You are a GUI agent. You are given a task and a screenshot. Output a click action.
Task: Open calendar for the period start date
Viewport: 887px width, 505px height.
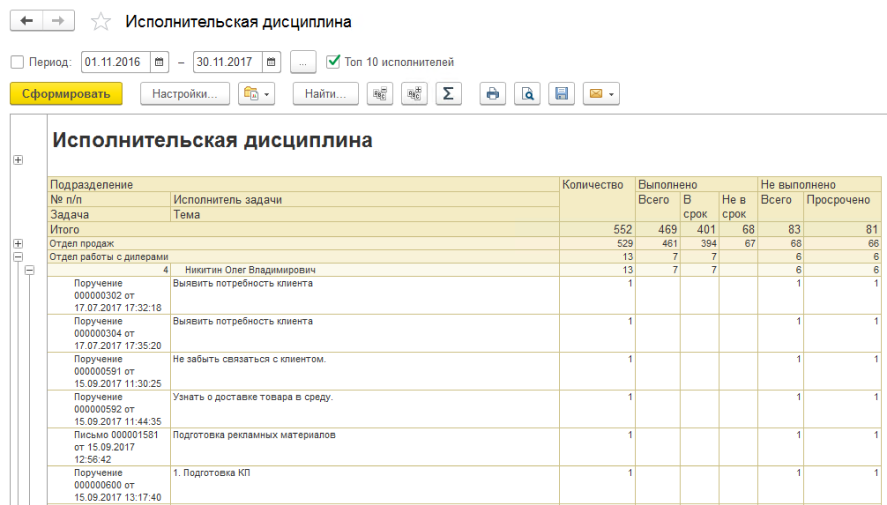(x=159, y=62)
